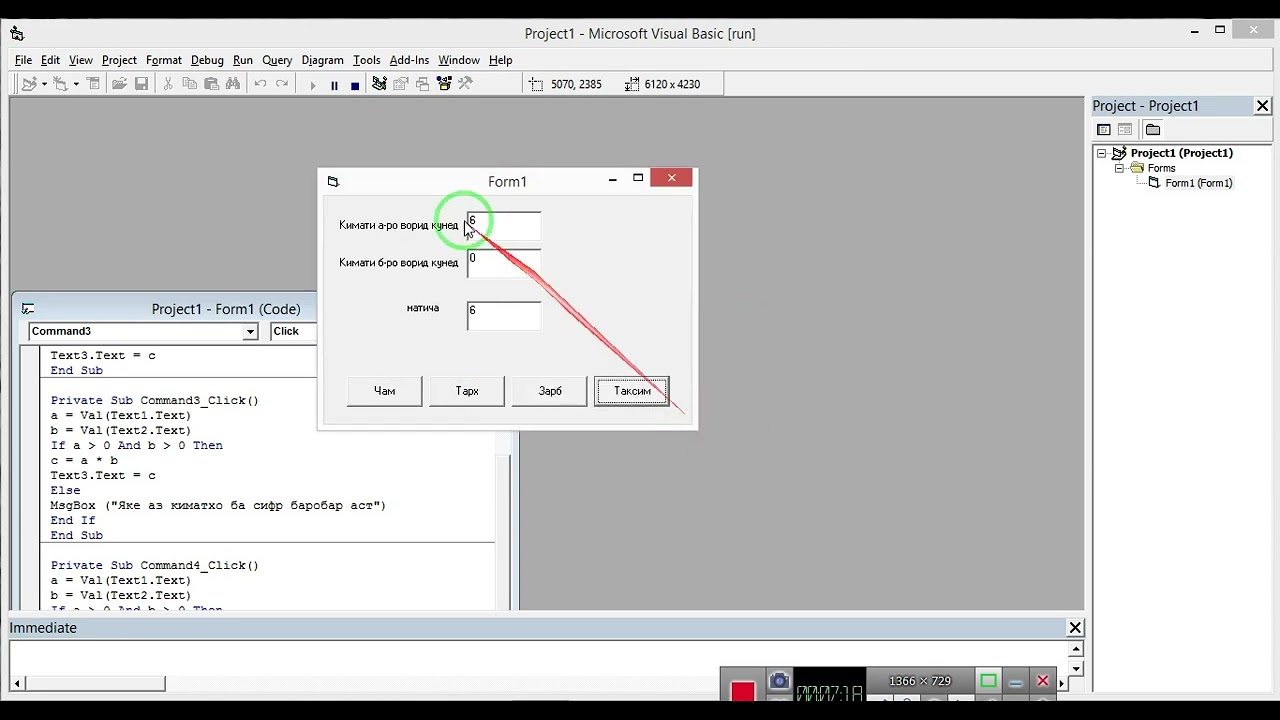
Task: Click the Чам button on Form1
Action: (384, 391)
